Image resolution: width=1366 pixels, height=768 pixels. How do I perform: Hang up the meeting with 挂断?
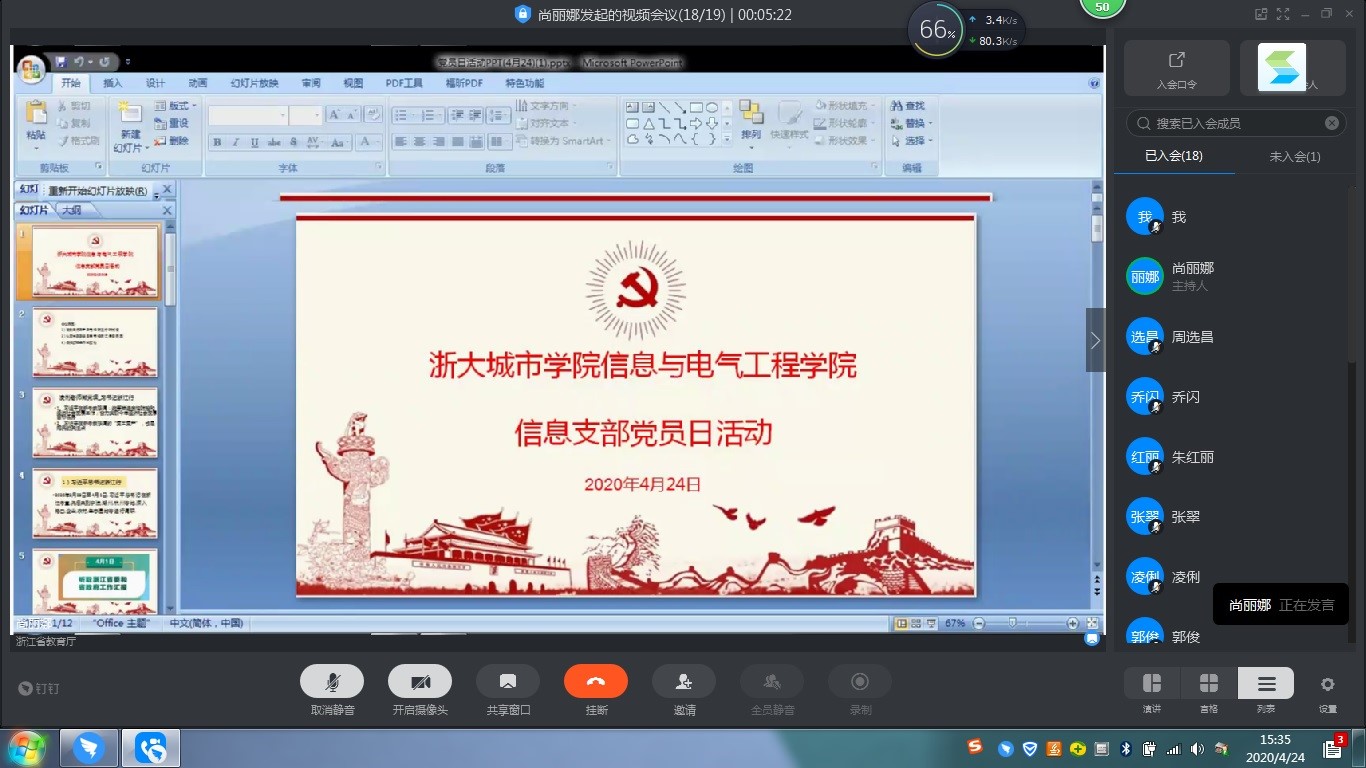coord(596,682)
